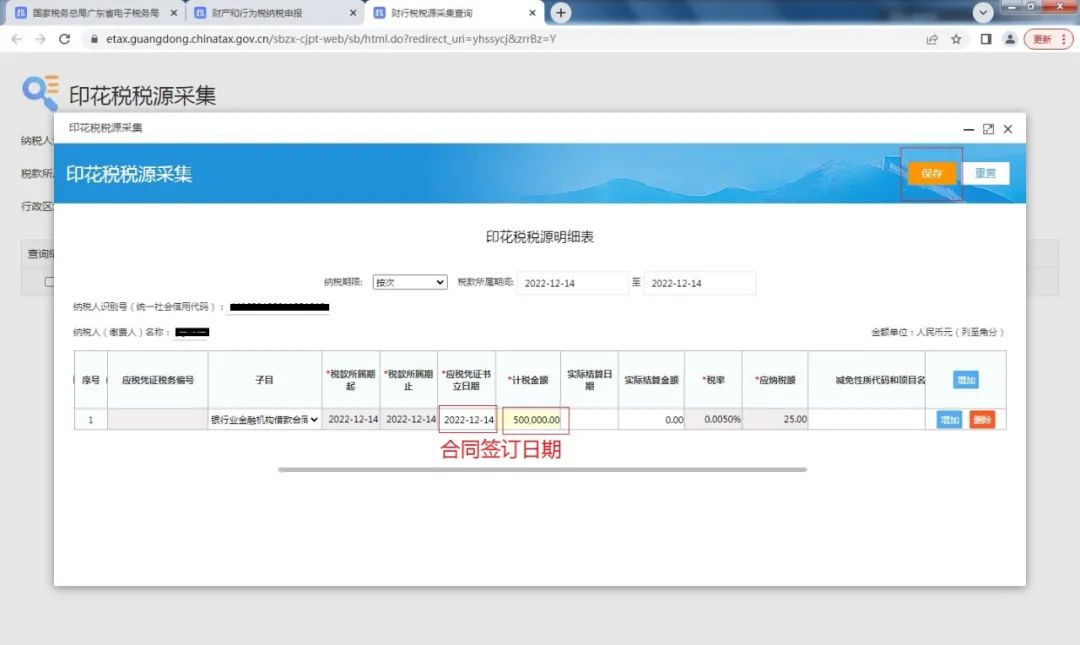The width and height of the screenshot is (1080, 645).
Task: Click the start date field 2022-12-14
Action: coord(573,283)
